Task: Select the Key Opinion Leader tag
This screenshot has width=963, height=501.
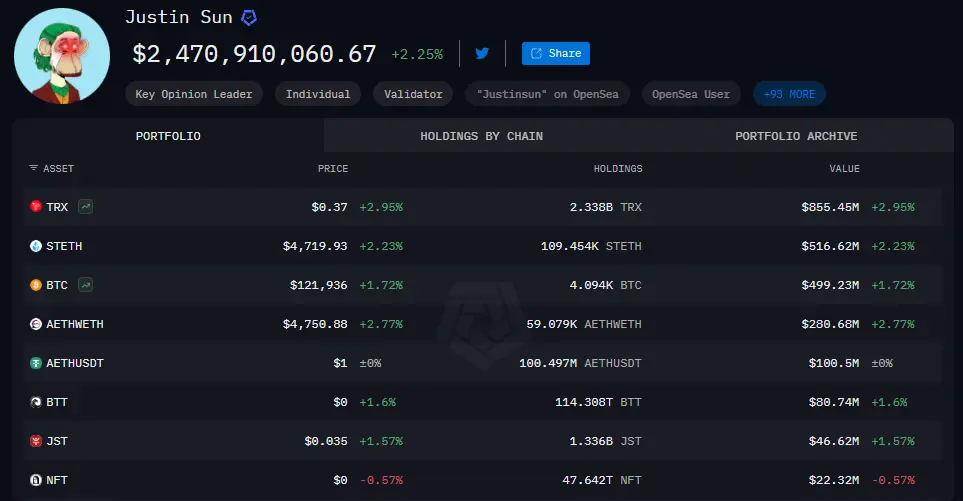Action: pyautogui.click(x=194, y=94)
